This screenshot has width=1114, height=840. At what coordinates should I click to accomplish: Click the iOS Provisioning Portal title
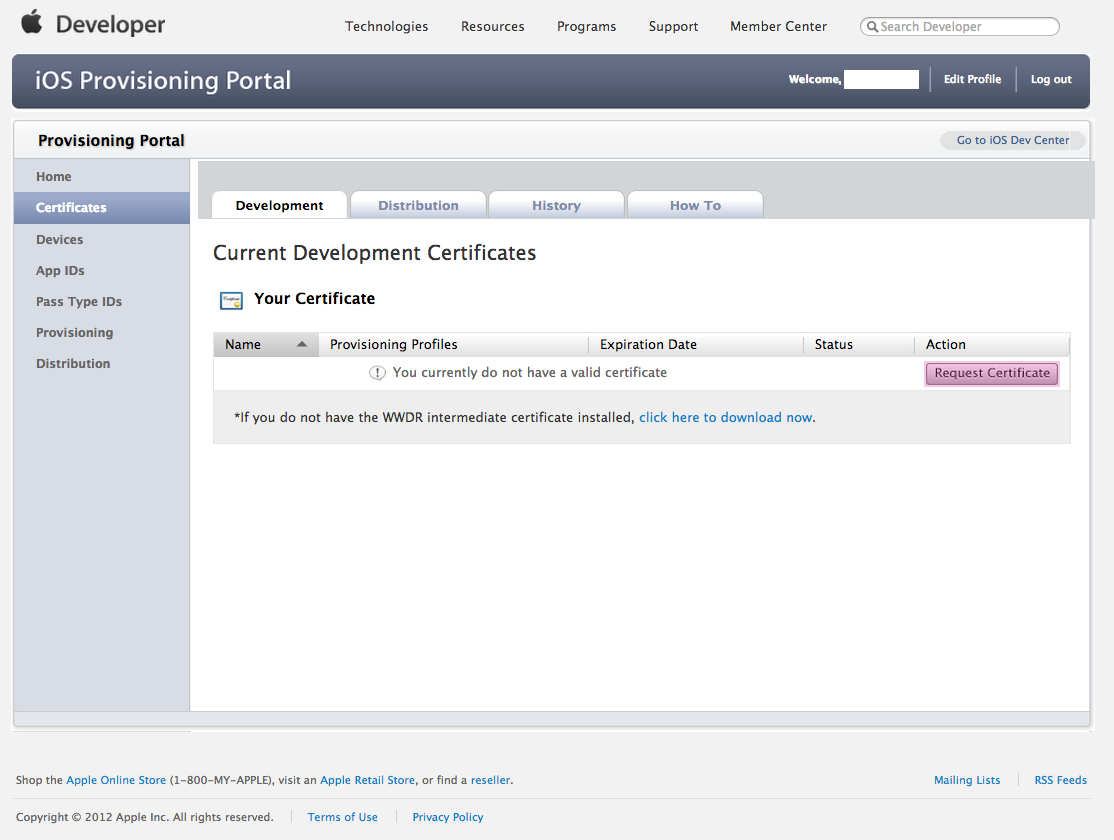point(163,80)
